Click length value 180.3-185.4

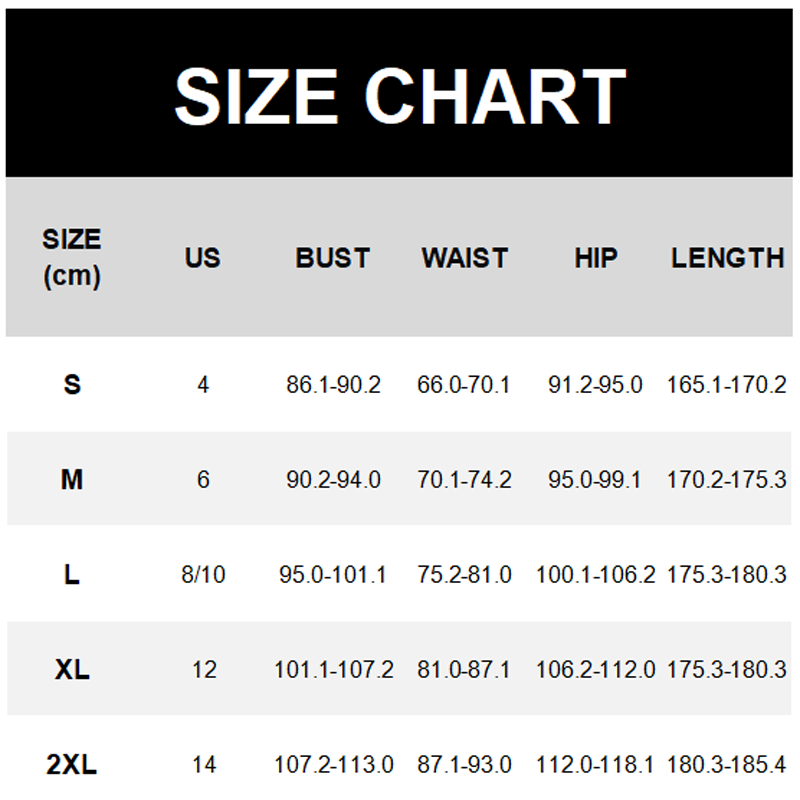[727, 766]
